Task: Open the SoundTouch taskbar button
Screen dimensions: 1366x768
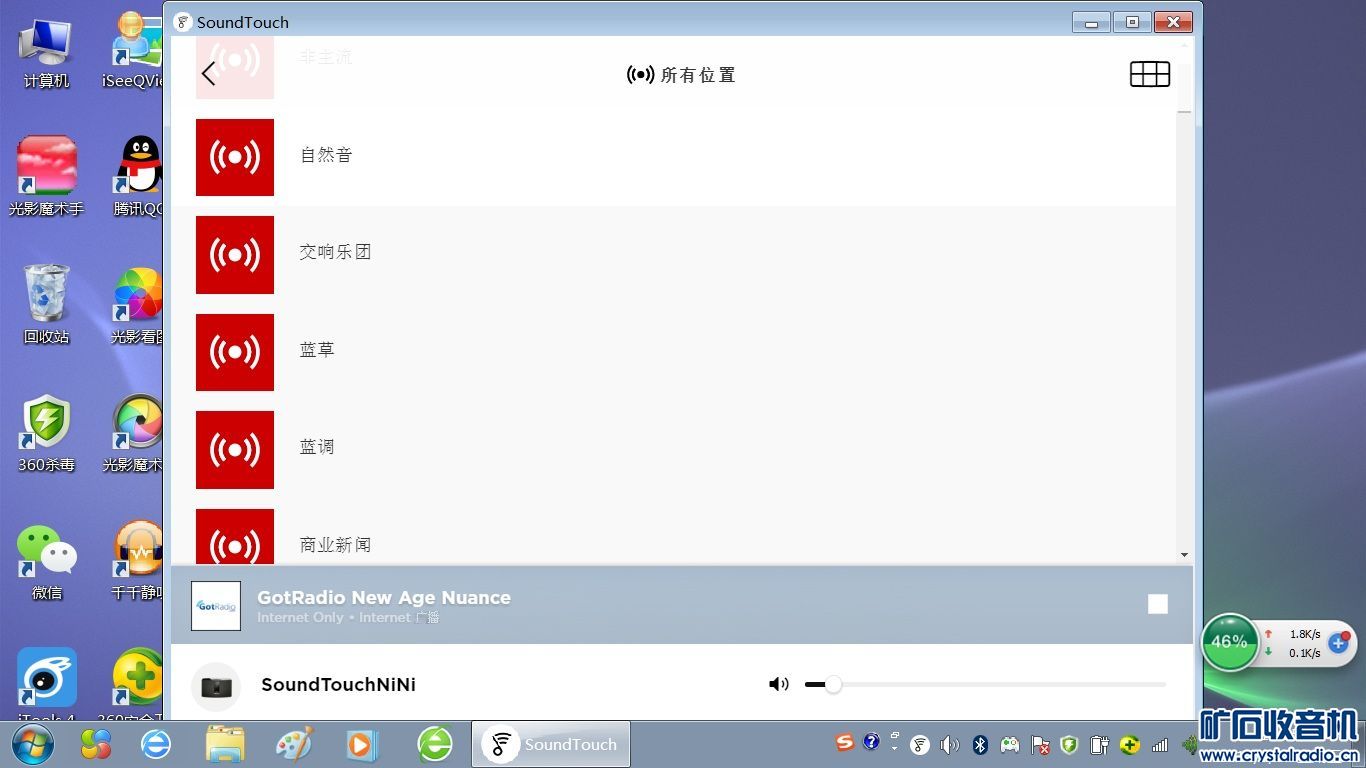Action: tap(551, 744)
